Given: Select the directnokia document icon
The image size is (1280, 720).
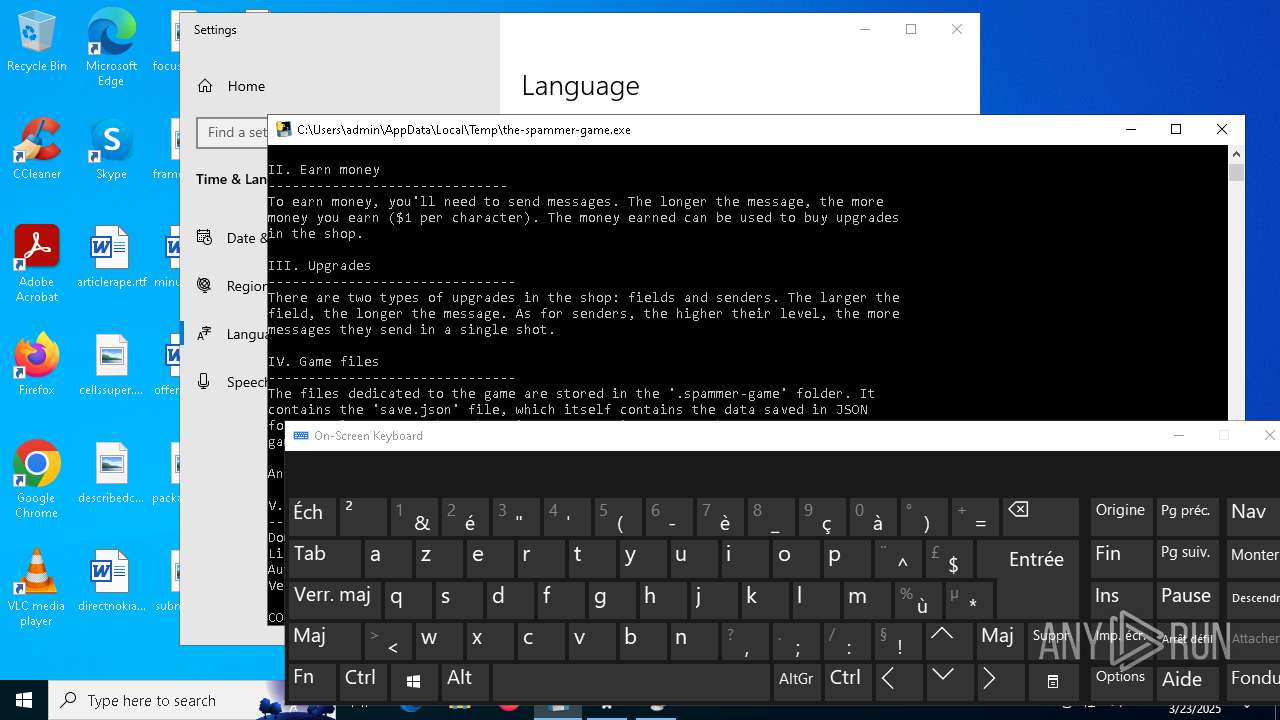Looking at the screenshot, I should [x=111, y=581].
